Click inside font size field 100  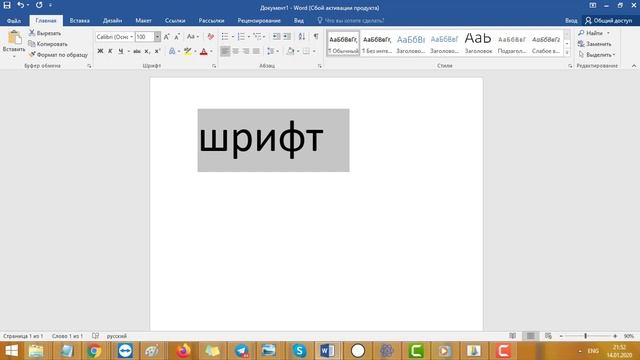coord(144,37)
